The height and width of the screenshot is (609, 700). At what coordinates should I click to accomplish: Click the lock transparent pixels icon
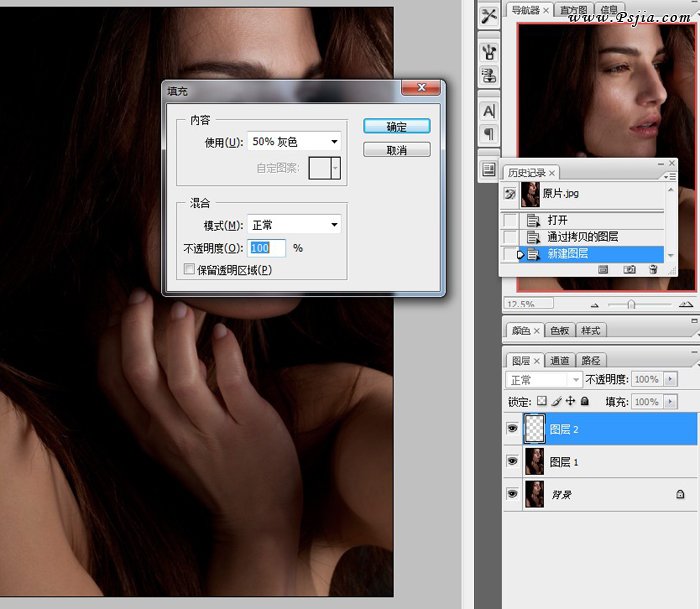[542, 401]
